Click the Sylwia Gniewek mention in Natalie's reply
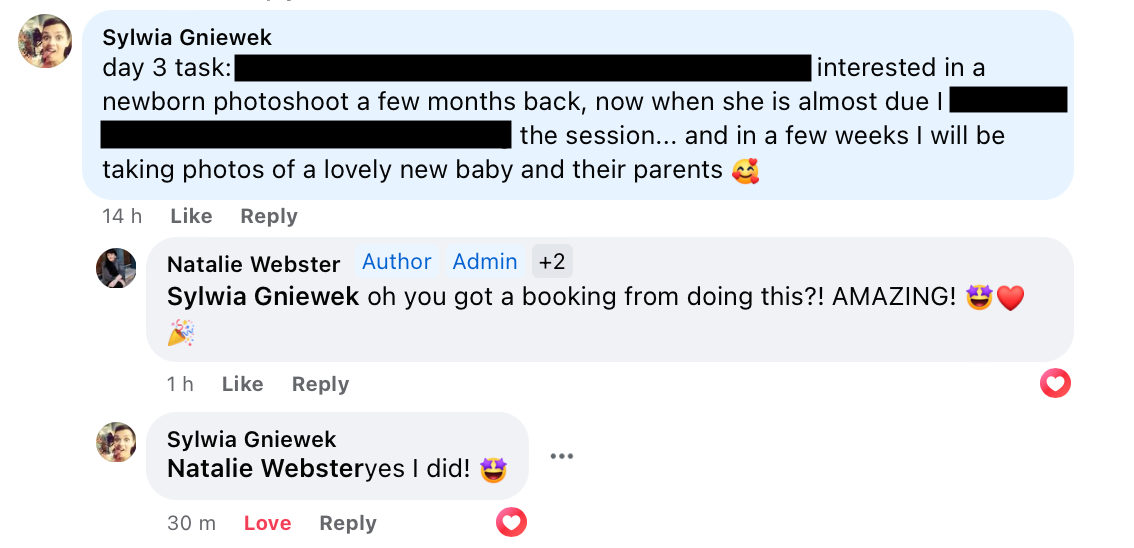This screenshot has height=548, width=1134. click(x=263, y=297)
